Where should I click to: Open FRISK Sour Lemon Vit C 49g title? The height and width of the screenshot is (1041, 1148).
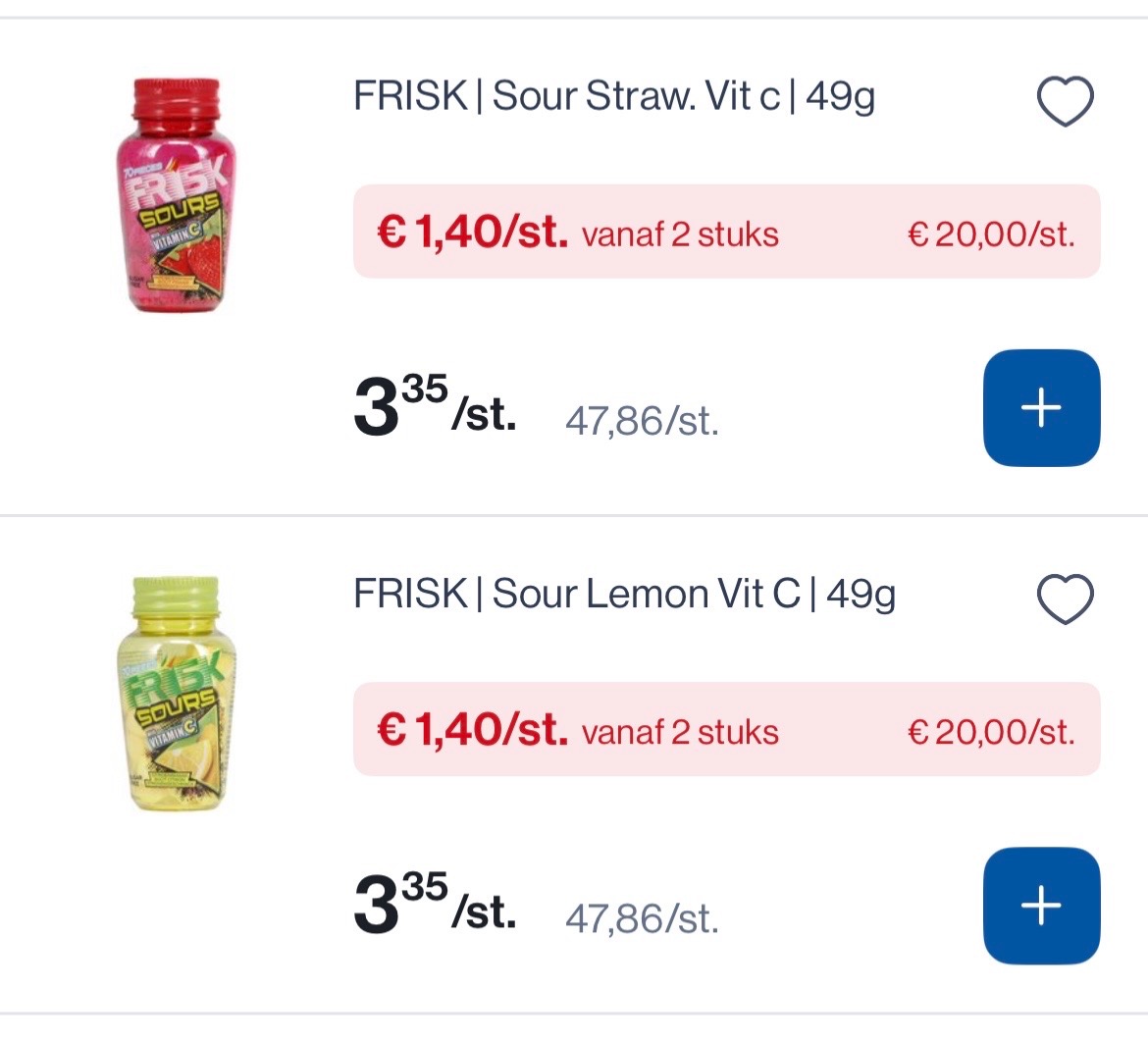(624, 595)
